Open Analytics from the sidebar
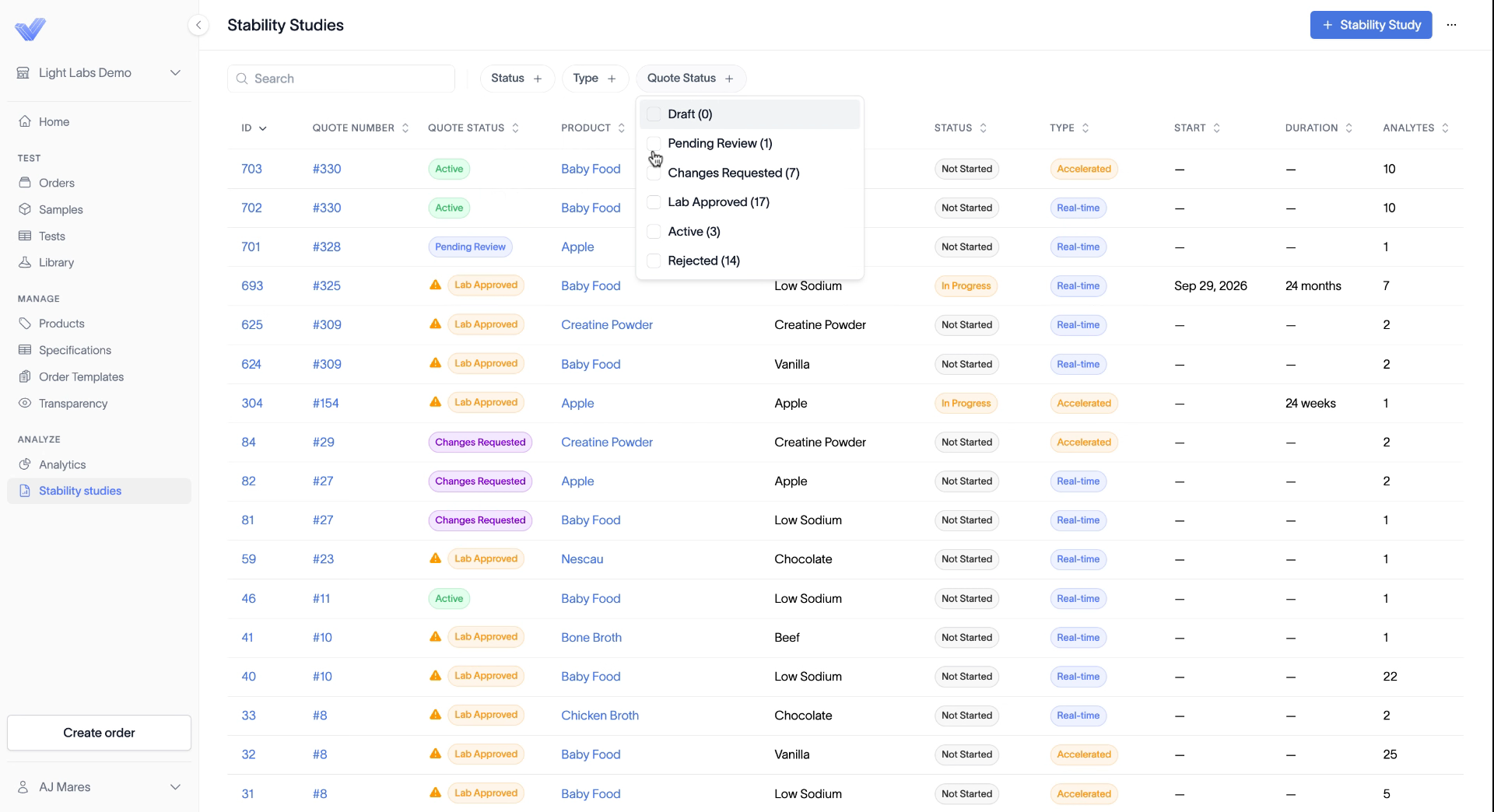The width and height of the screenshot is (1494, 812). coord(99,464)
